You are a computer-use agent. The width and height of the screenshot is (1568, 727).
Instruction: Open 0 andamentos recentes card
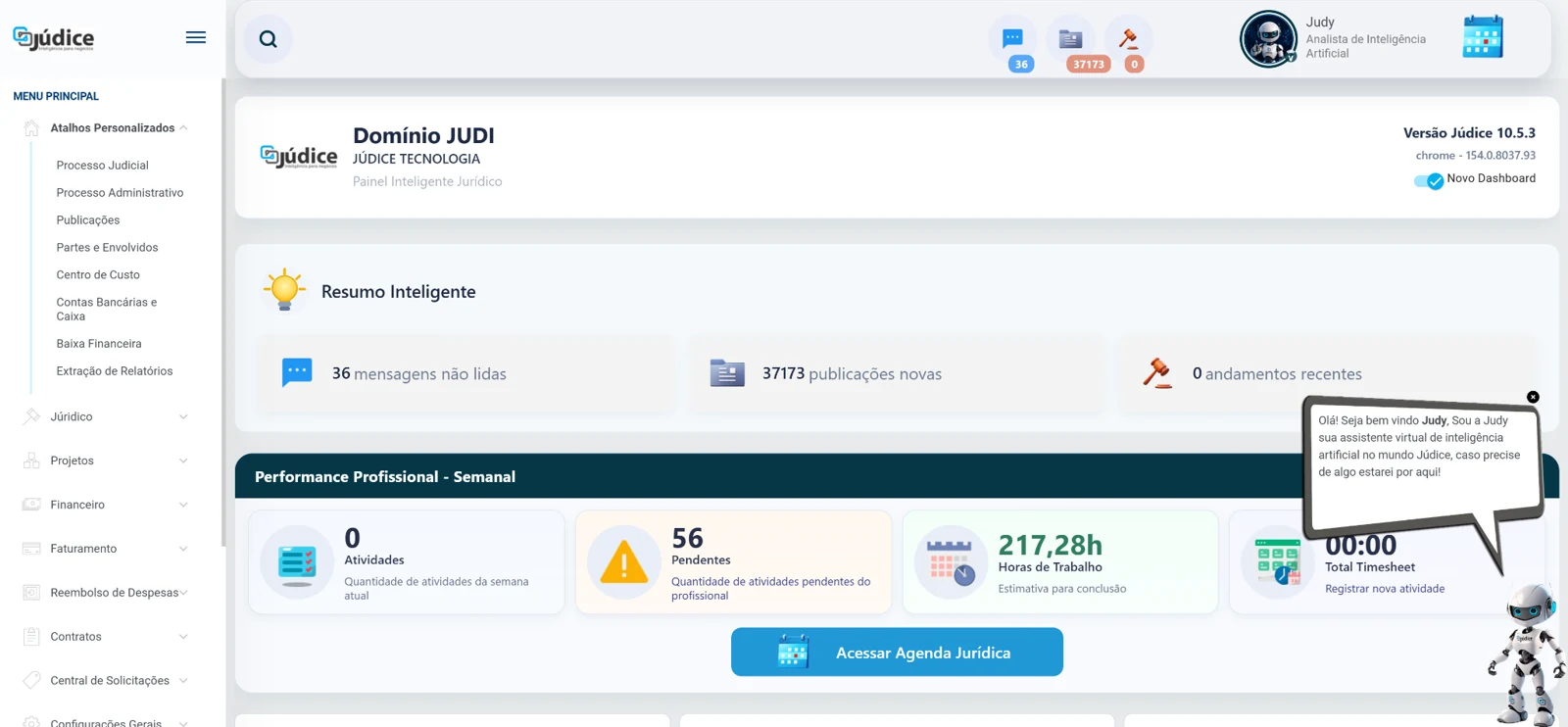click(x=1328, y=373)
